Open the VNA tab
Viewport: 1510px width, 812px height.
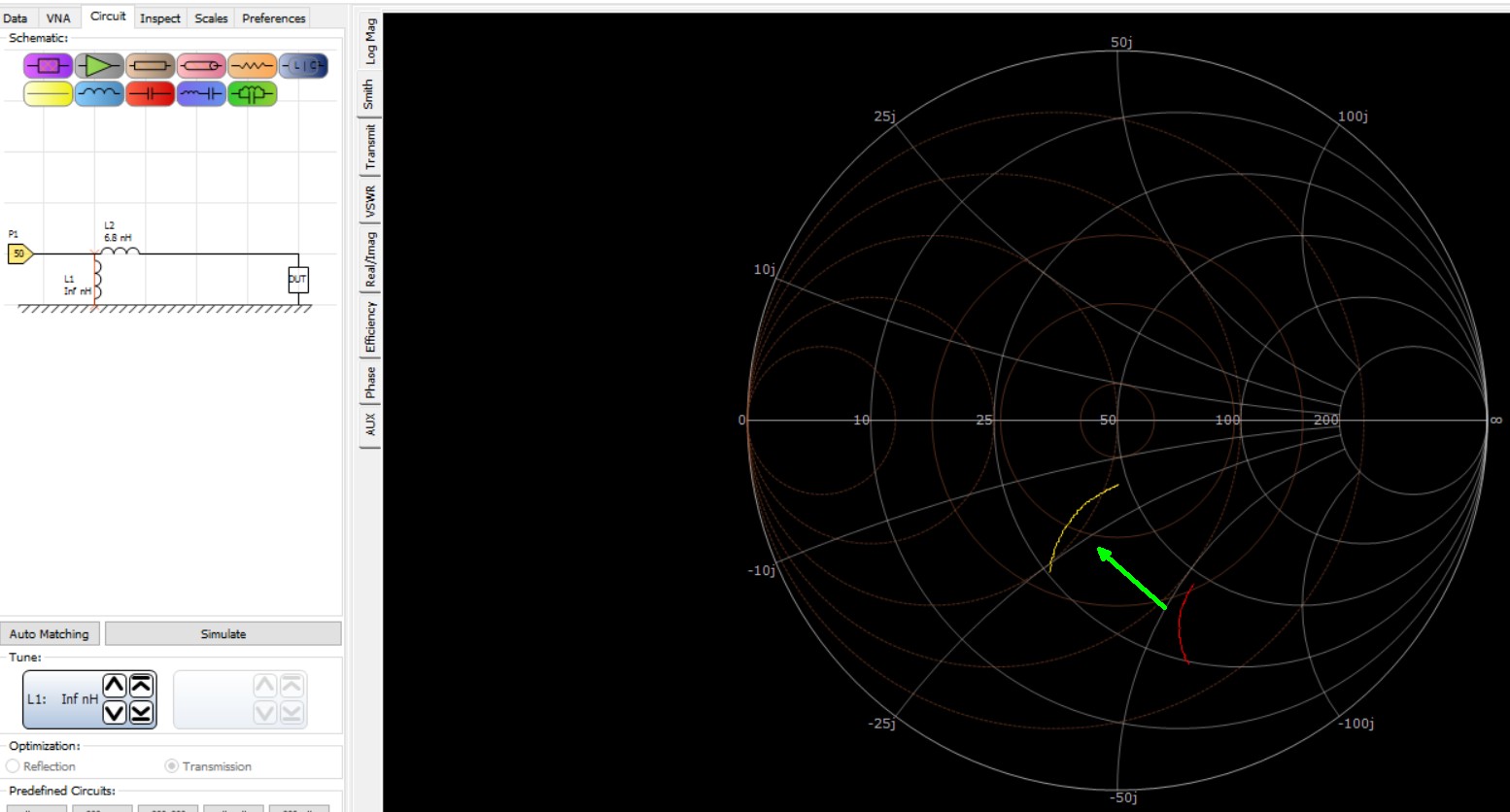(x=58, y=18)
